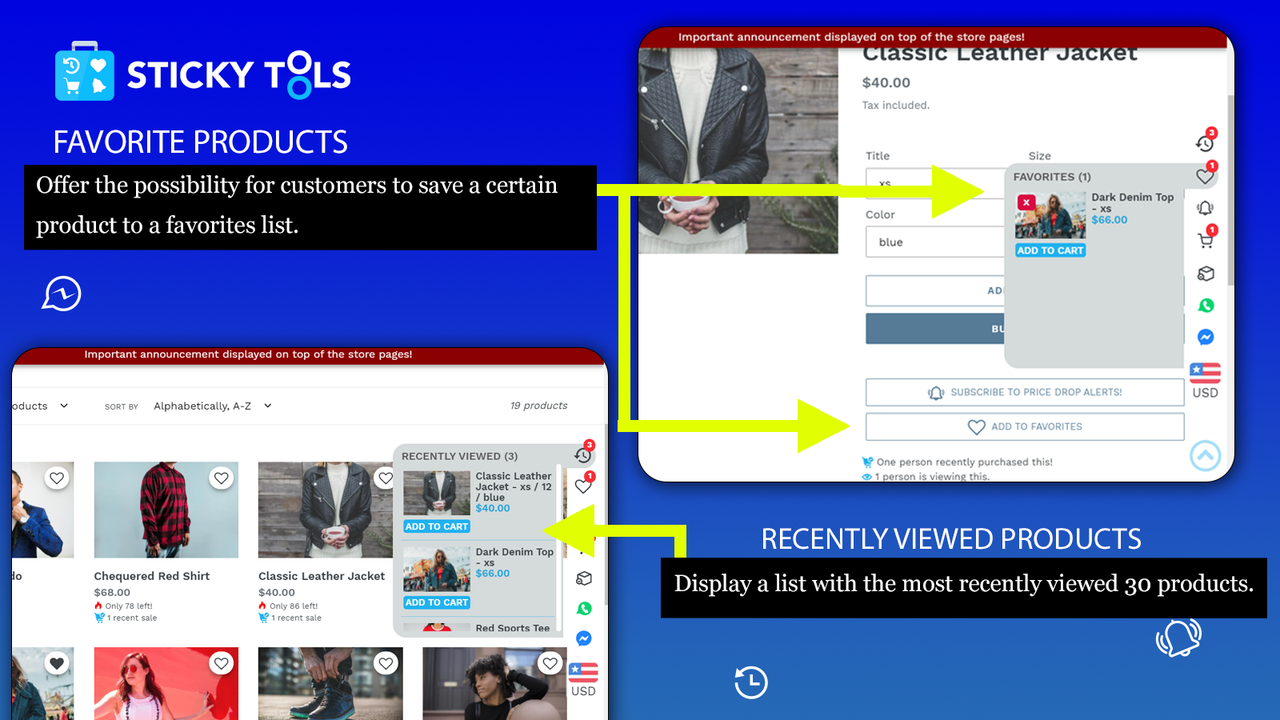
Task: Click red-haired woman in sunglasses product image
Action: pos(166,683)
